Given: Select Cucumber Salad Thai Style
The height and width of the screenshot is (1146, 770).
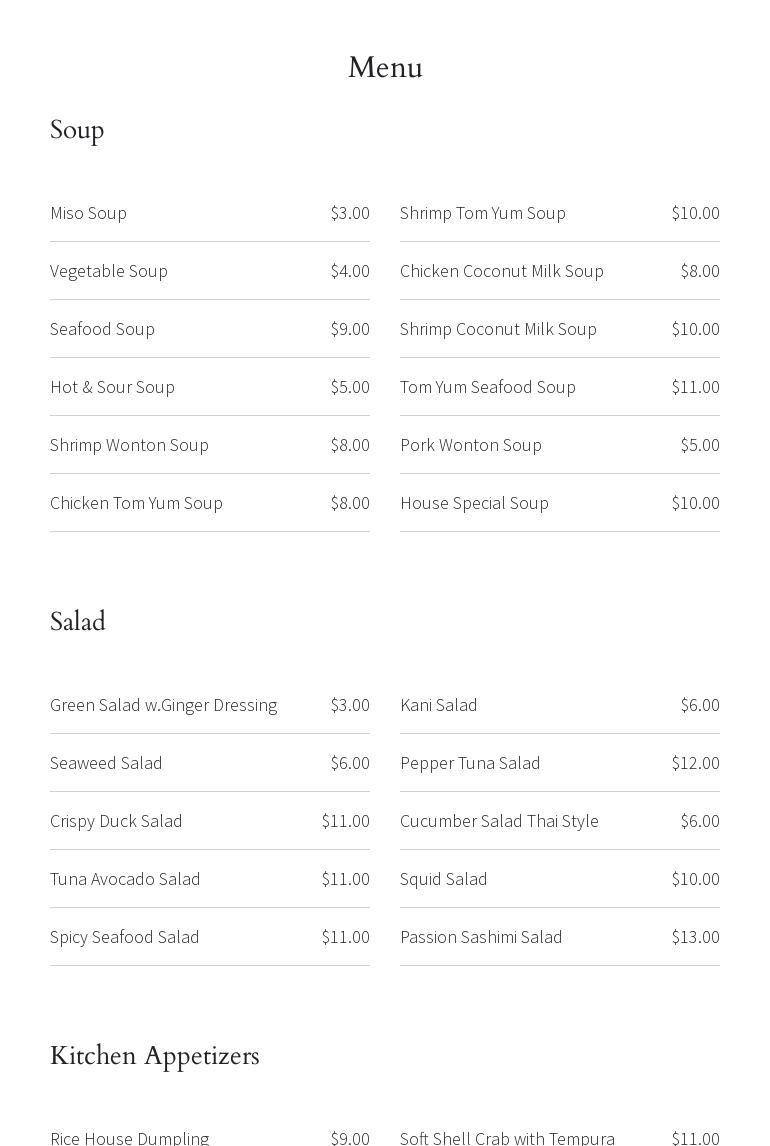Looking at the screenshot, I should coord(499,821).
